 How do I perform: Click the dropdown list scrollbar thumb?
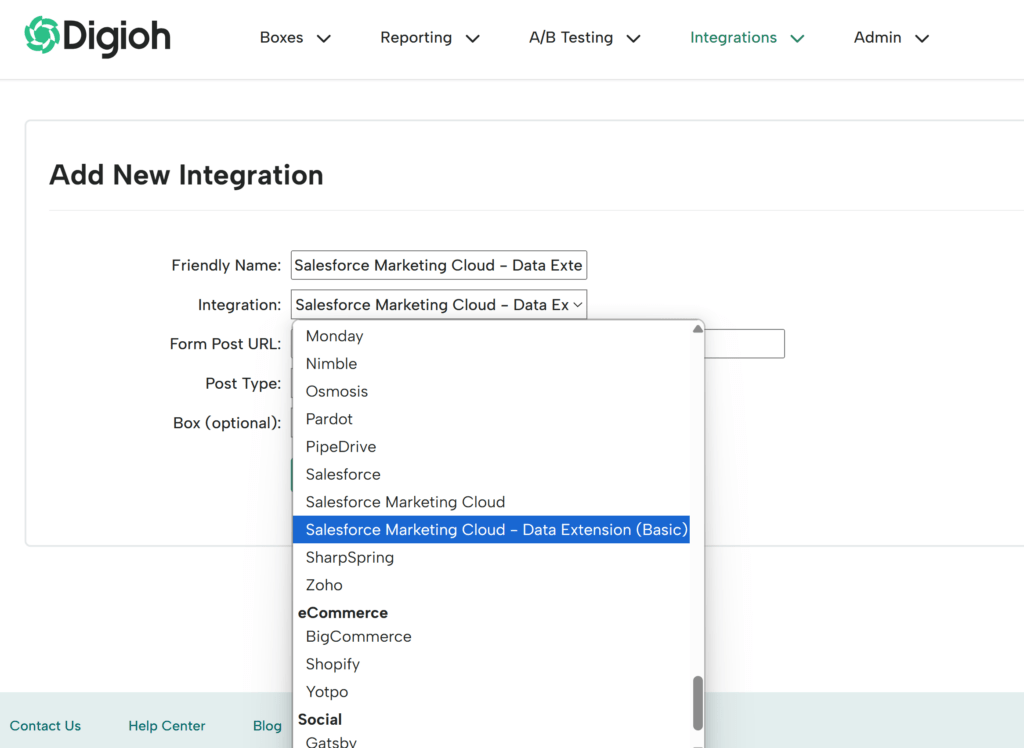coord(697,703)
